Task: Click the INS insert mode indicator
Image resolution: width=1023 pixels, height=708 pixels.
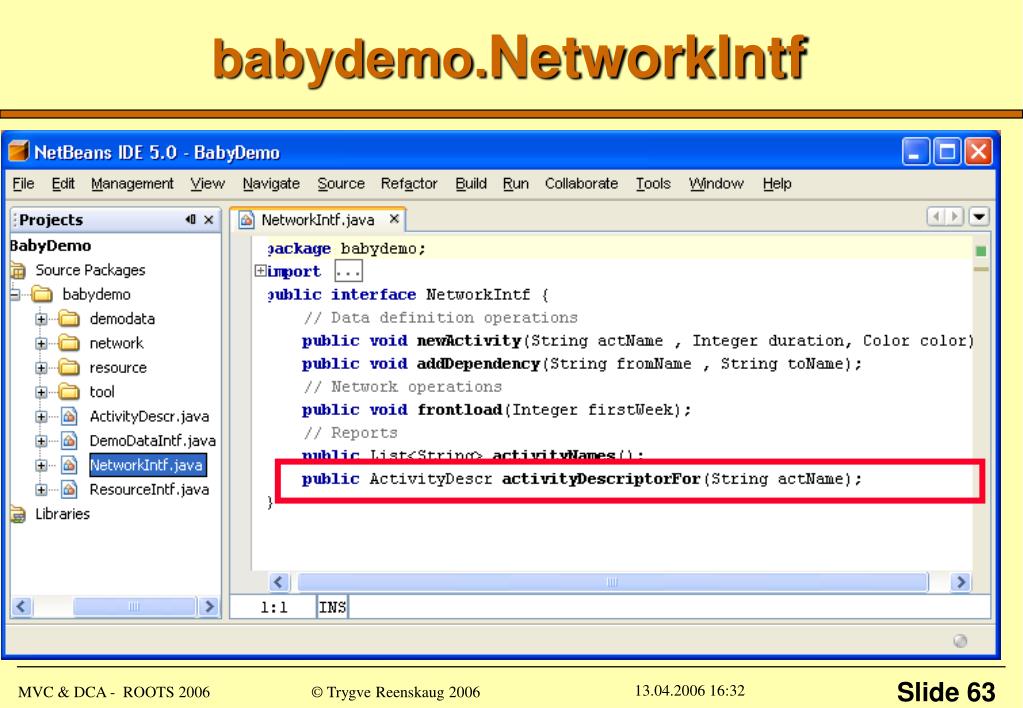Action: coord(333,608)
